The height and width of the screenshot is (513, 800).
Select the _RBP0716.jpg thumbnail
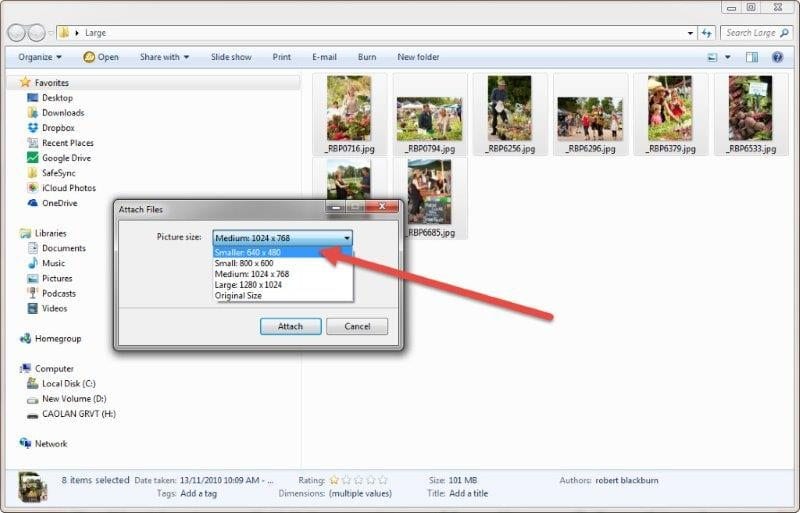pos(349,112)
